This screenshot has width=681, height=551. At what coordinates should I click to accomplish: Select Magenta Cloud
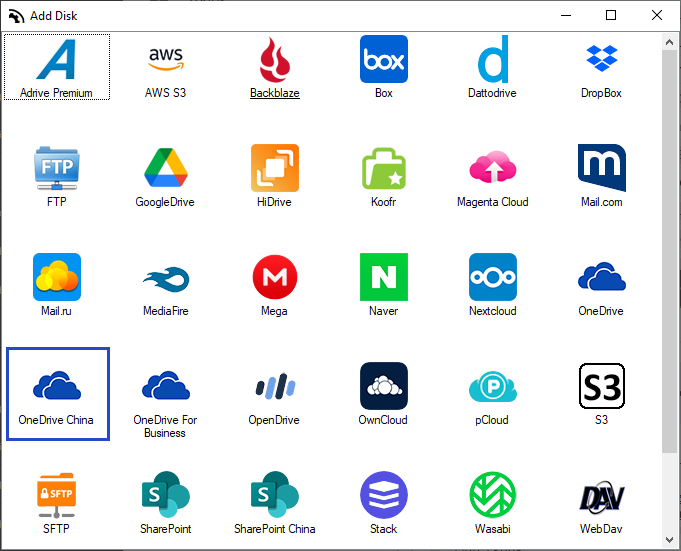pyautogui.click(x=493, y=167)
